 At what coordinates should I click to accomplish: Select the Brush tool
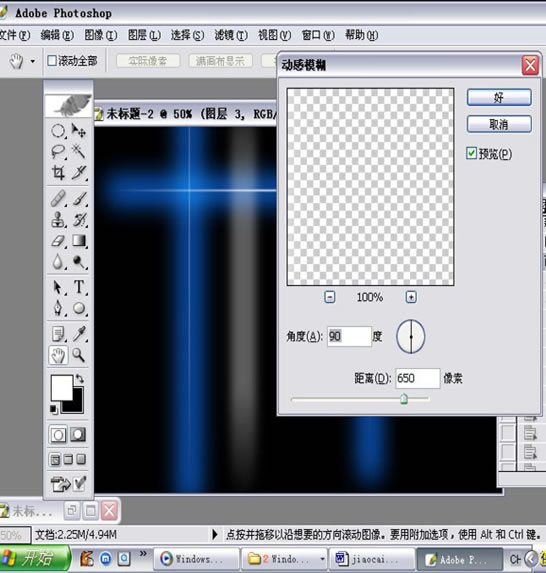79,198
